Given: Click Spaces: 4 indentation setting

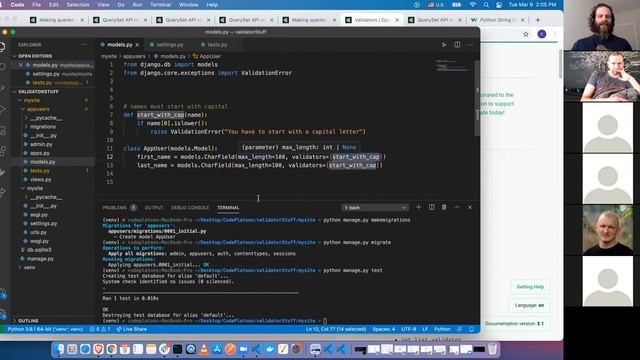Looking at the screenshot, I should 383,329.
